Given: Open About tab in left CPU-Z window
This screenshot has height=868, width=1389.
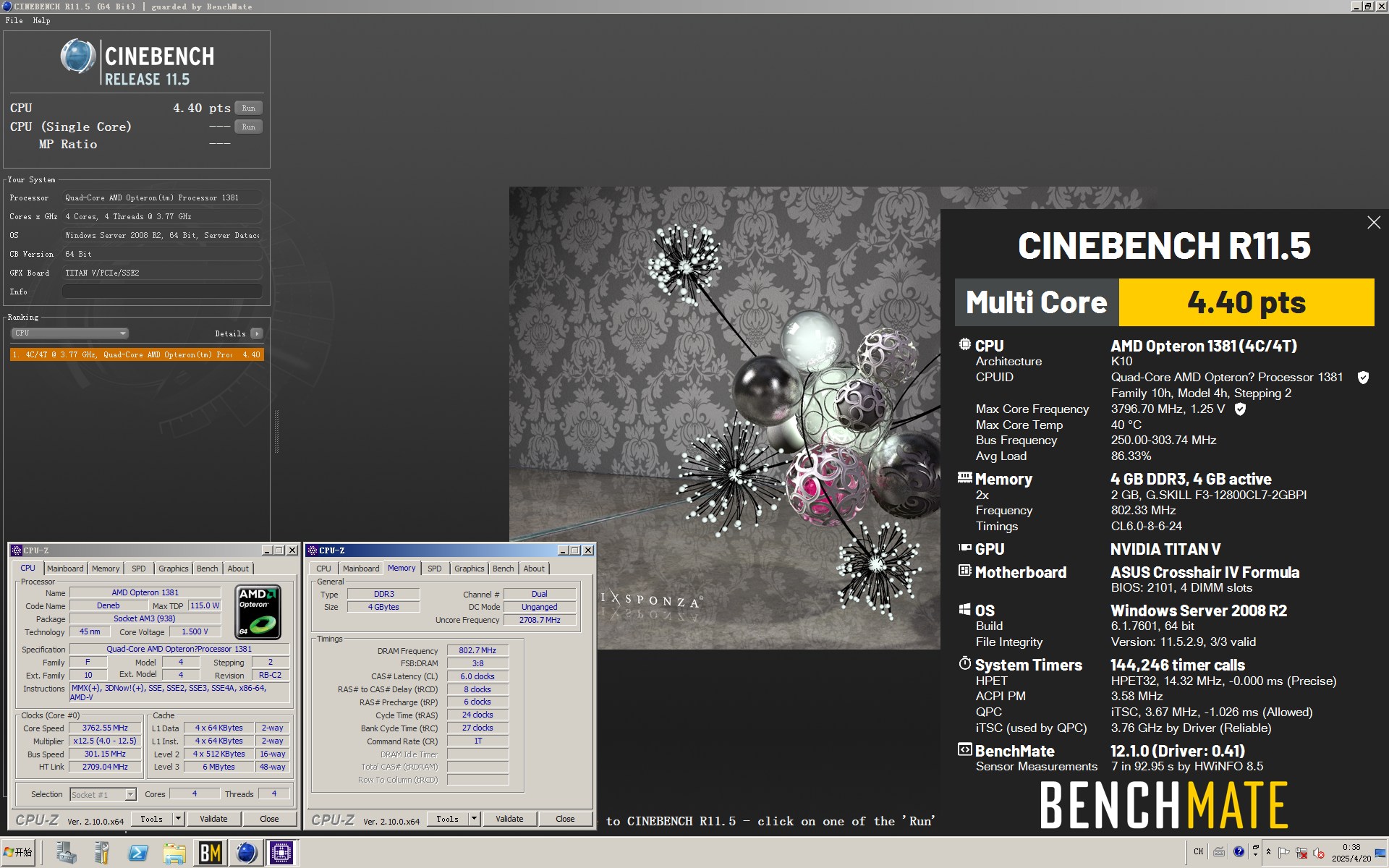Looking at the screenshot, I should click(238, 569).
